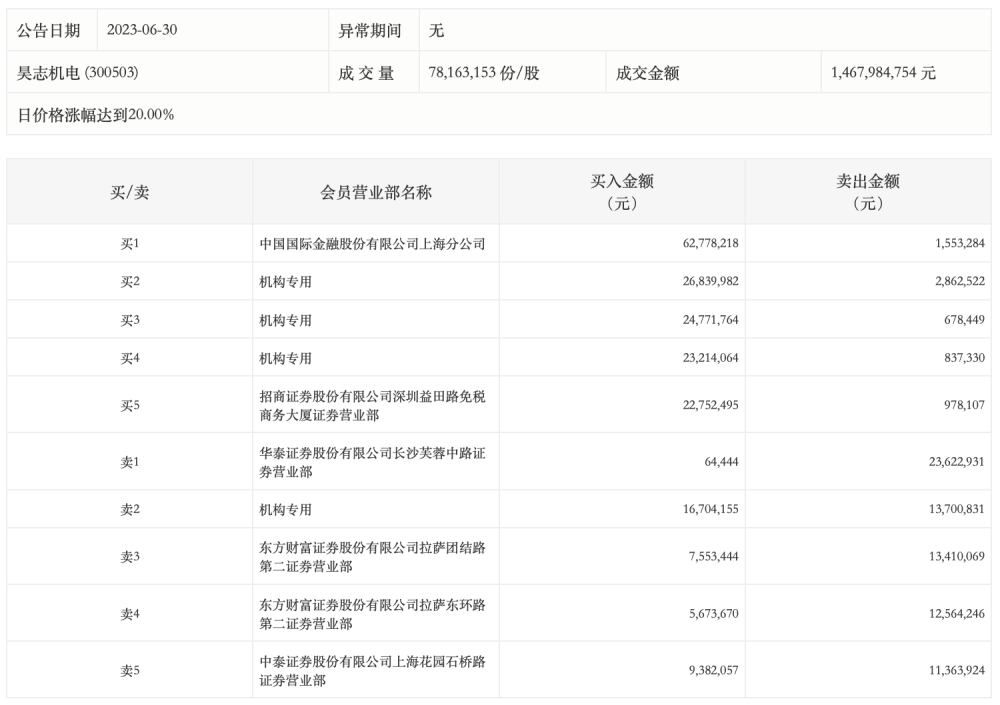Open 中泰证券上海花园石桥路证券营业部 entry
This screenshot has width=1000, height=705.
372,671
